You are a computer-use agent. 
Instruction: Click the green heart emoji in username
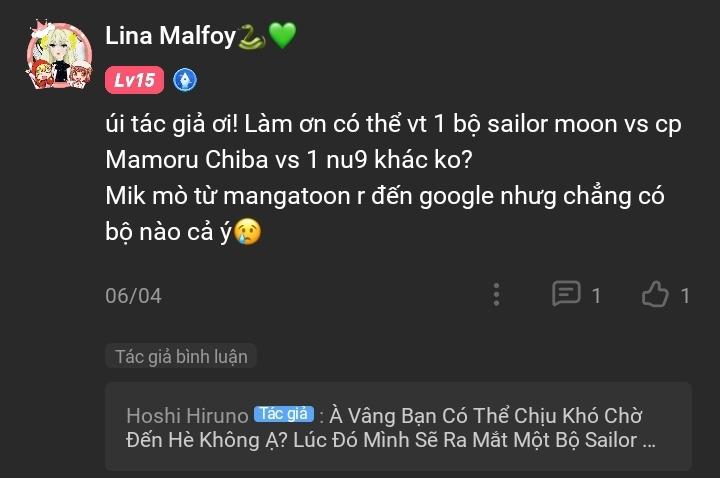(282, 35)
